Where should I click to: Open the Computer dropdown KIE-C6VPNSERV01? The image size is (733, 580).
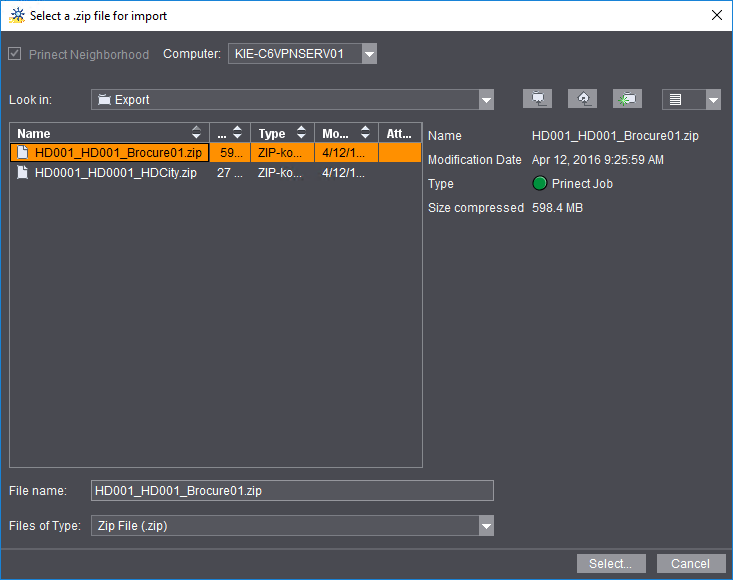302,54
